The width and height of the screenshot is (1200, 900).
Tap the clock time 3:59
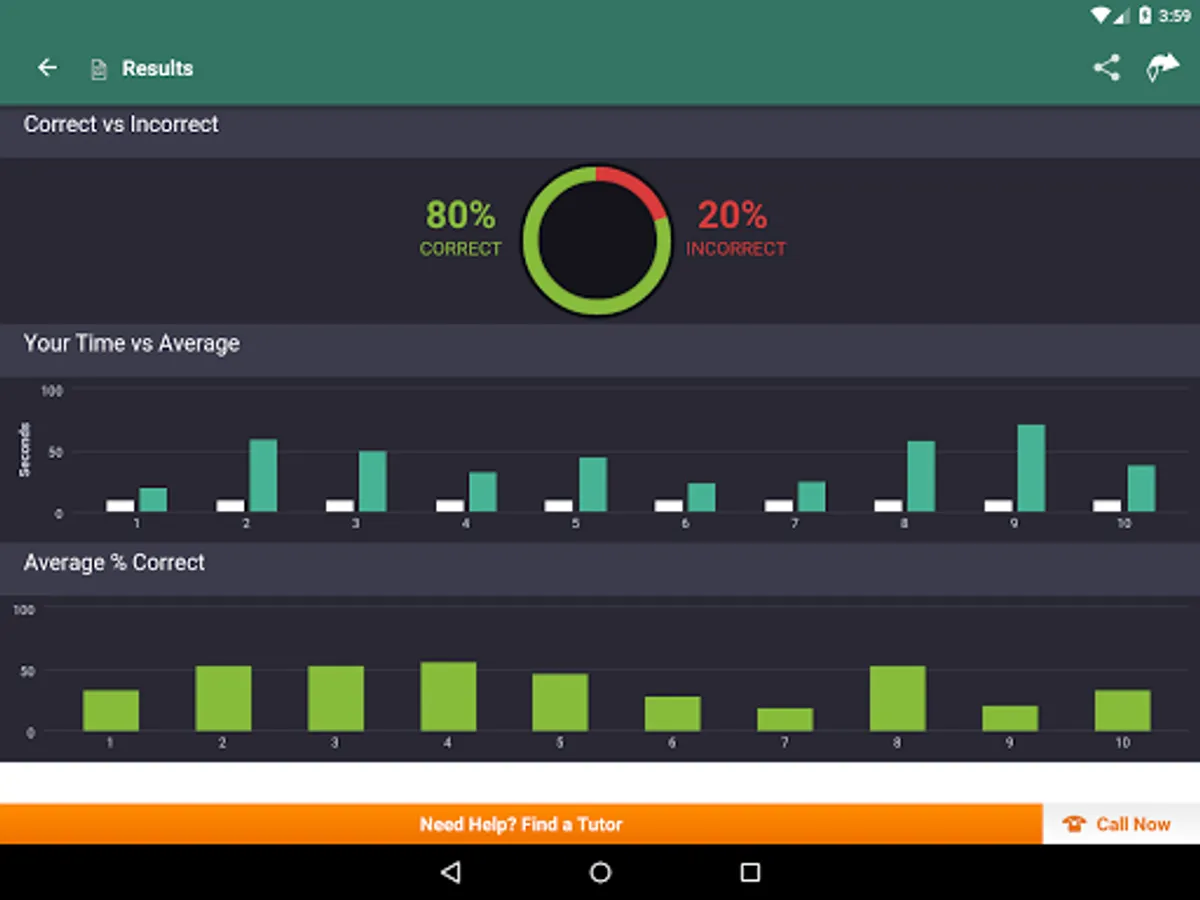[x=1174, y=15]
